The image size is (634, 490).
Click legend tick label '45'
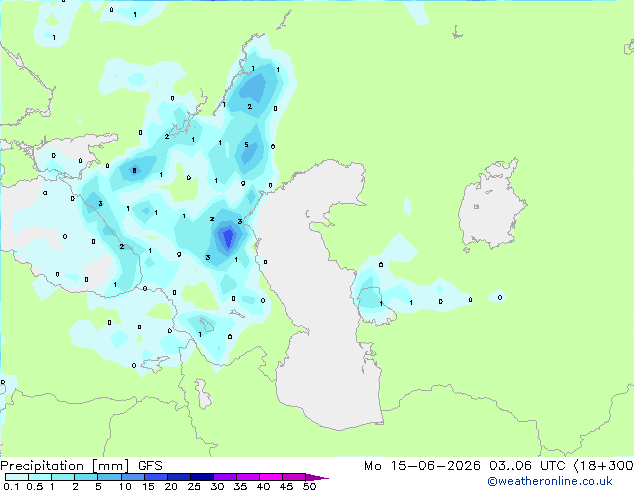[286, 486]
